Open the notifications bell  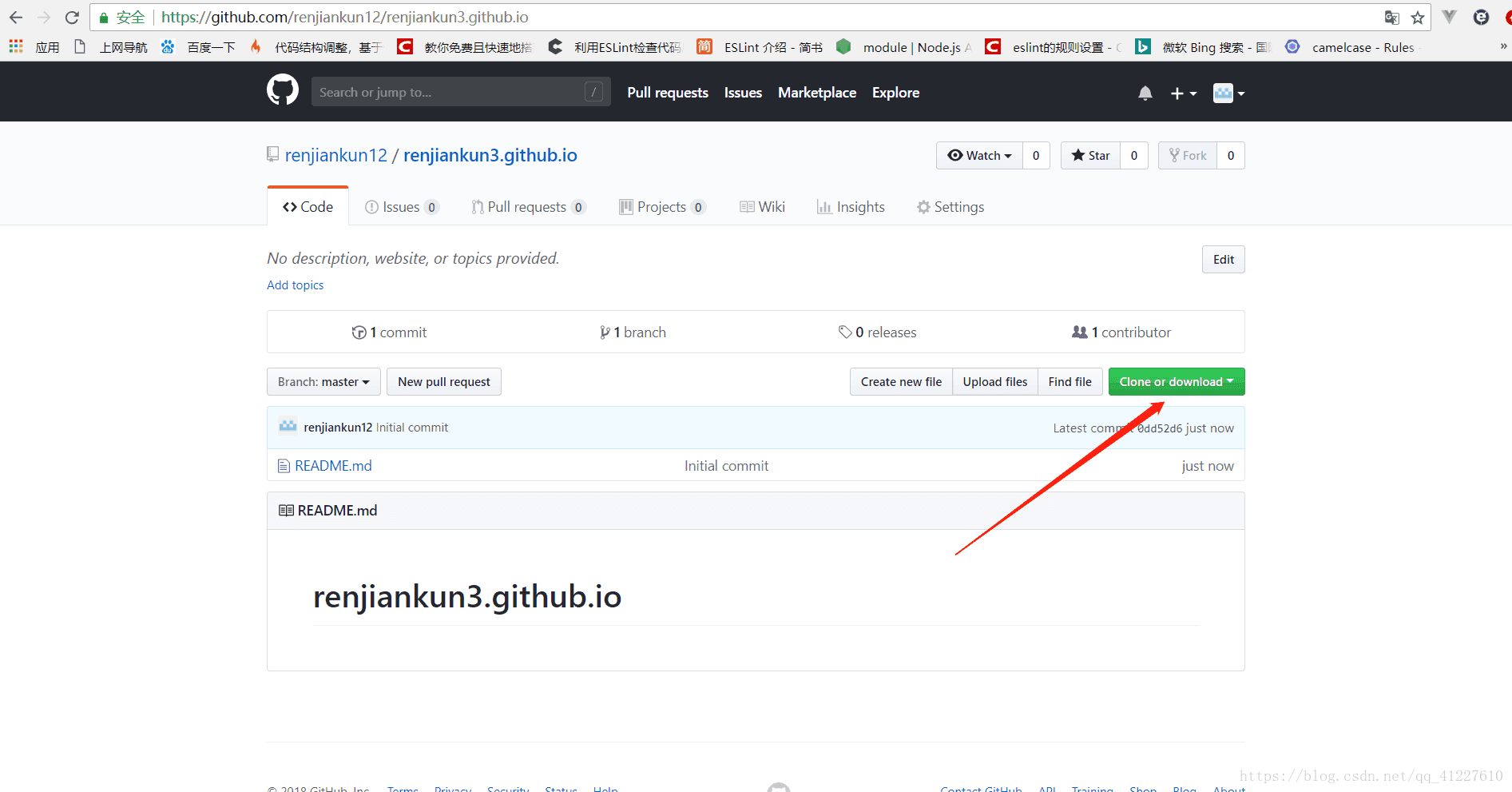(1145, 94)
